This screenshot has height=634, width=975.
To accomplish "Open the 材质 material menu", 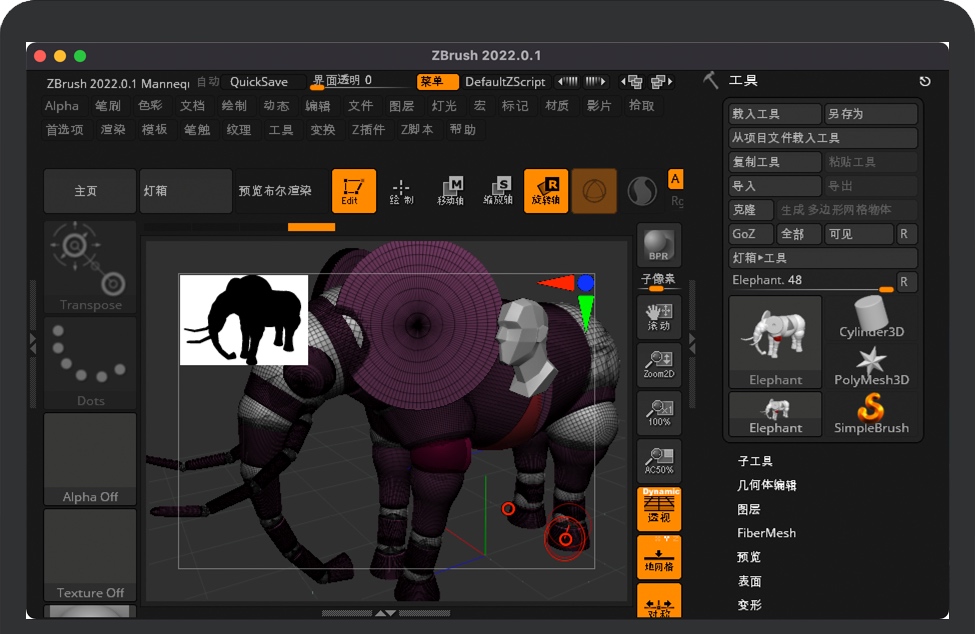I will [557, 106].
